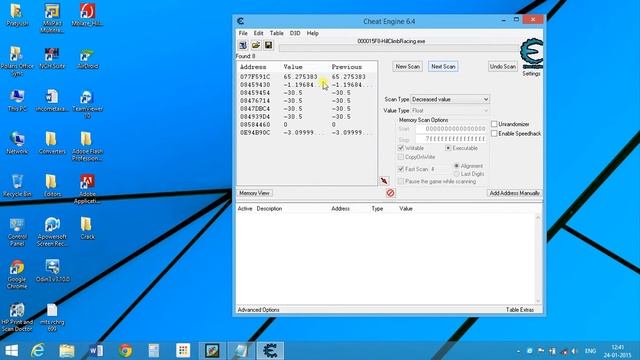Open Internet Explorer from the taskbar
Image resolution: width=640 pixels, height=360 pixels.
click(38, 351)
